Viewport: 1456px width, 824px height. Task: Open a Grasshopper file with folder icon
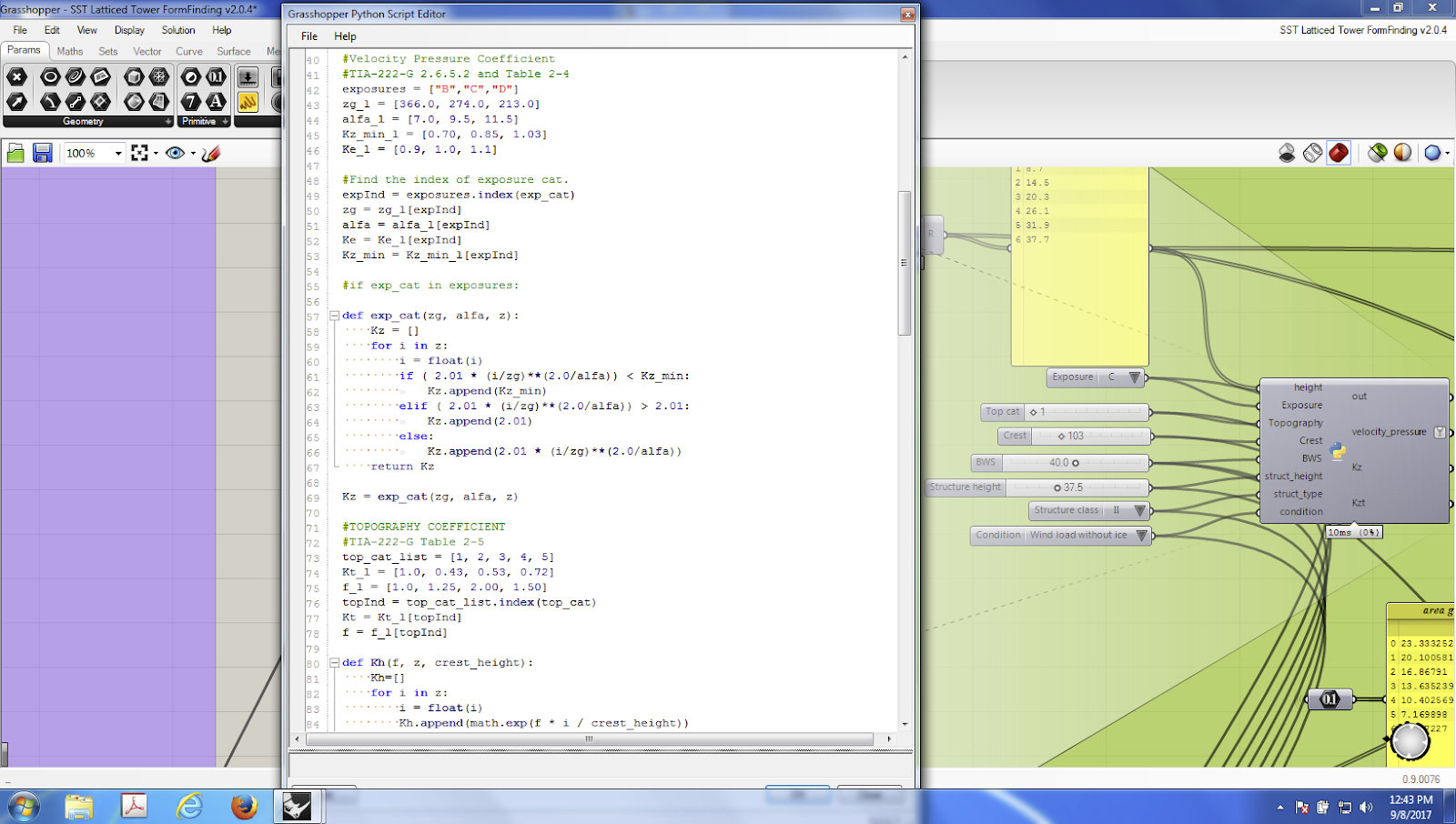[15, 153]
